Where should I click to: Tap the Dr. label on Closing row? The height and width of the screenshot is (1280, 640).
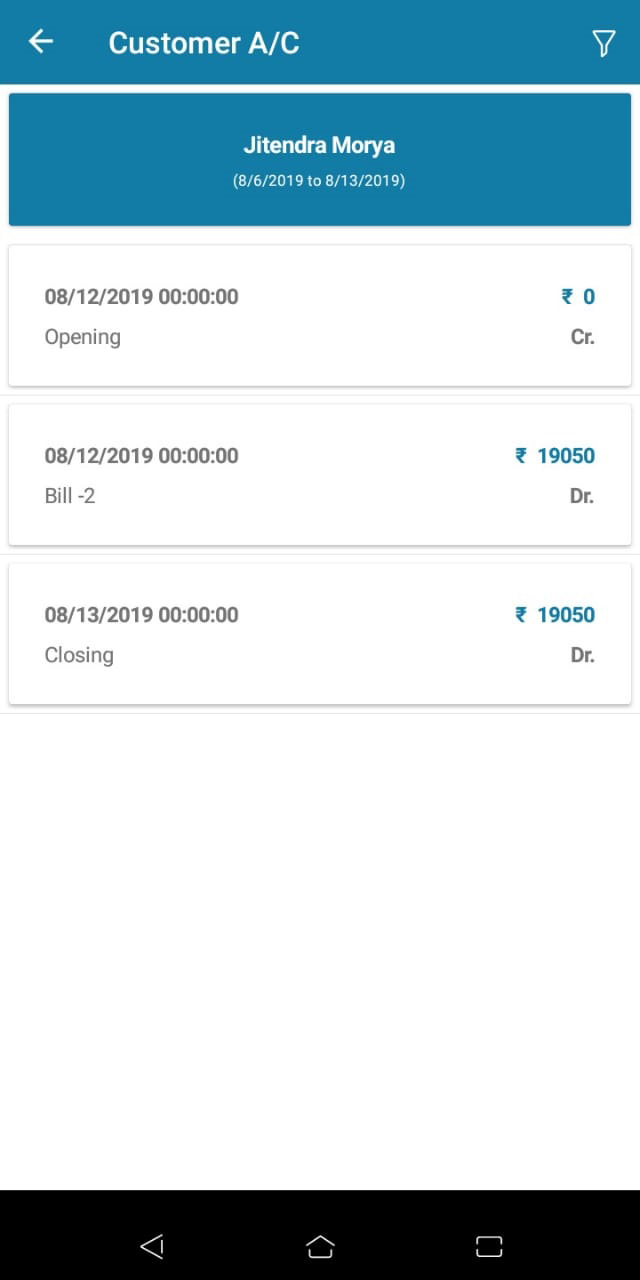[x=582, y=655]
